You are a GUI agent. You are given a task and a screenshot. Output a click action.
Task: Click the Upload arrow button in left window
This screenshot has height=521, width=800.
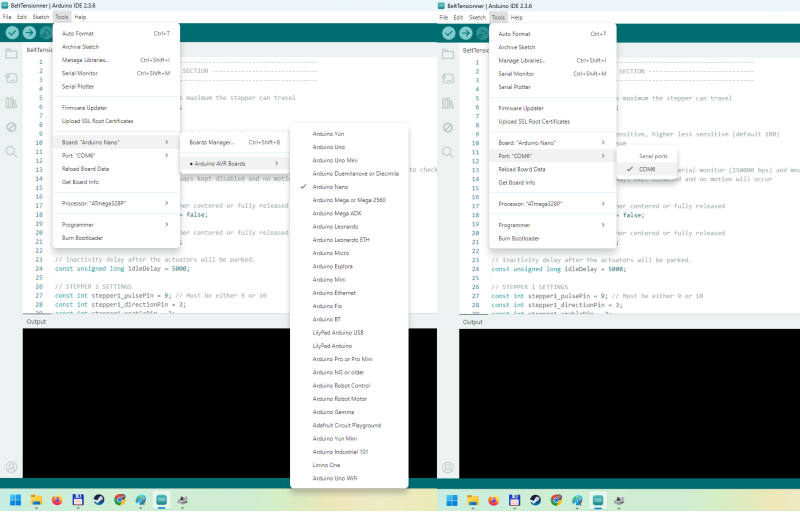click(29, 33)
